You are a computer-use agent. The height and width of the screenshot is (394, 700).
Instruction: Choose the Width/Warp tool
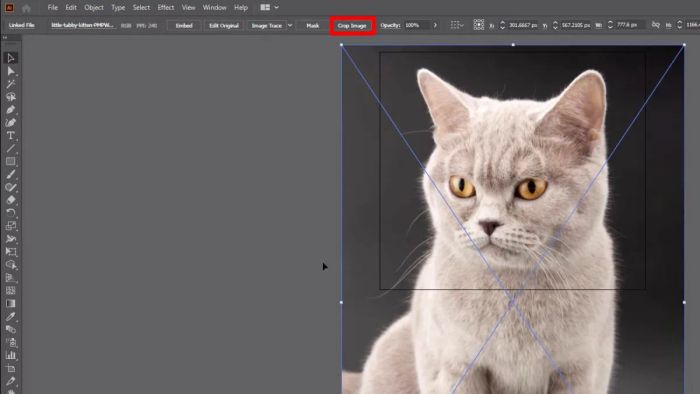[x=11, y=239]
